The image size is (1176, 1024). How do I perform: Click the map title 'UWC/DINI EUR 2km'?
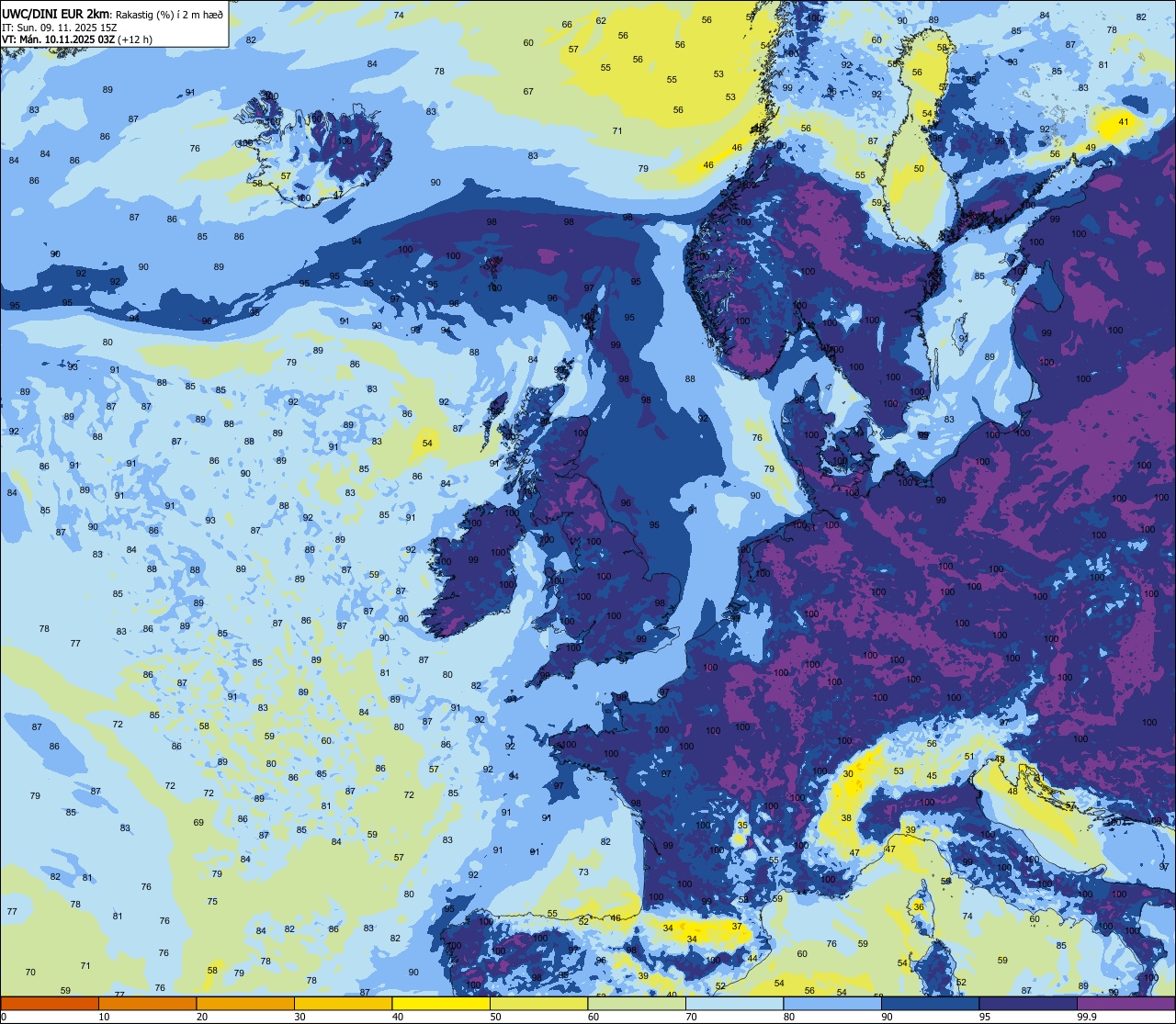click(x=56, y=13)
